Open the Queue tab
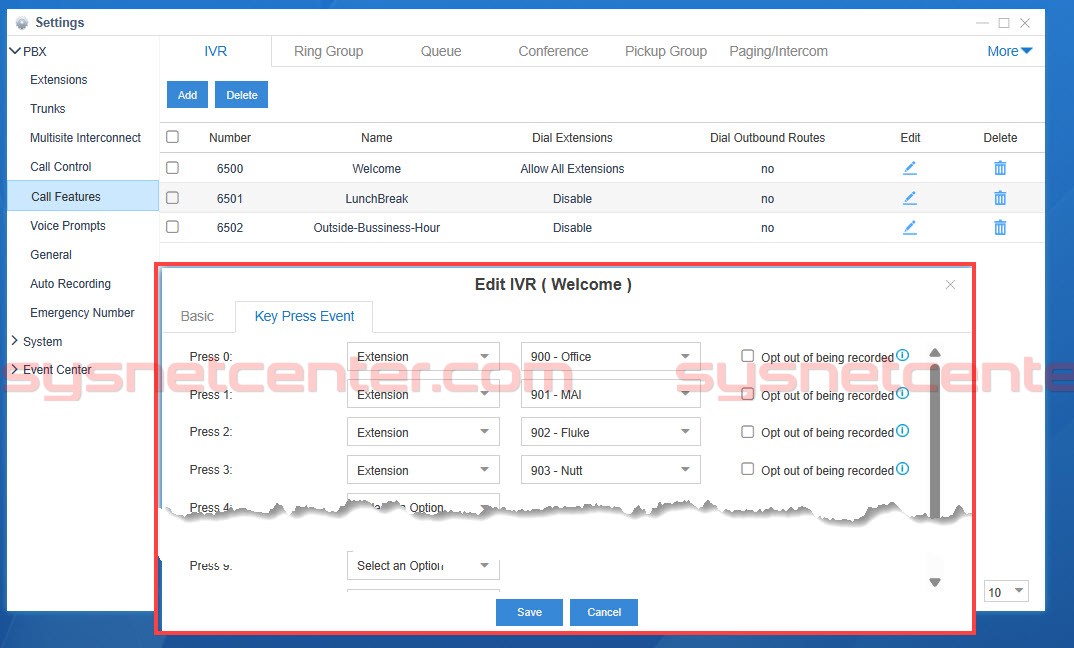The image size is (1074, 648). click(x=441, y=51)
